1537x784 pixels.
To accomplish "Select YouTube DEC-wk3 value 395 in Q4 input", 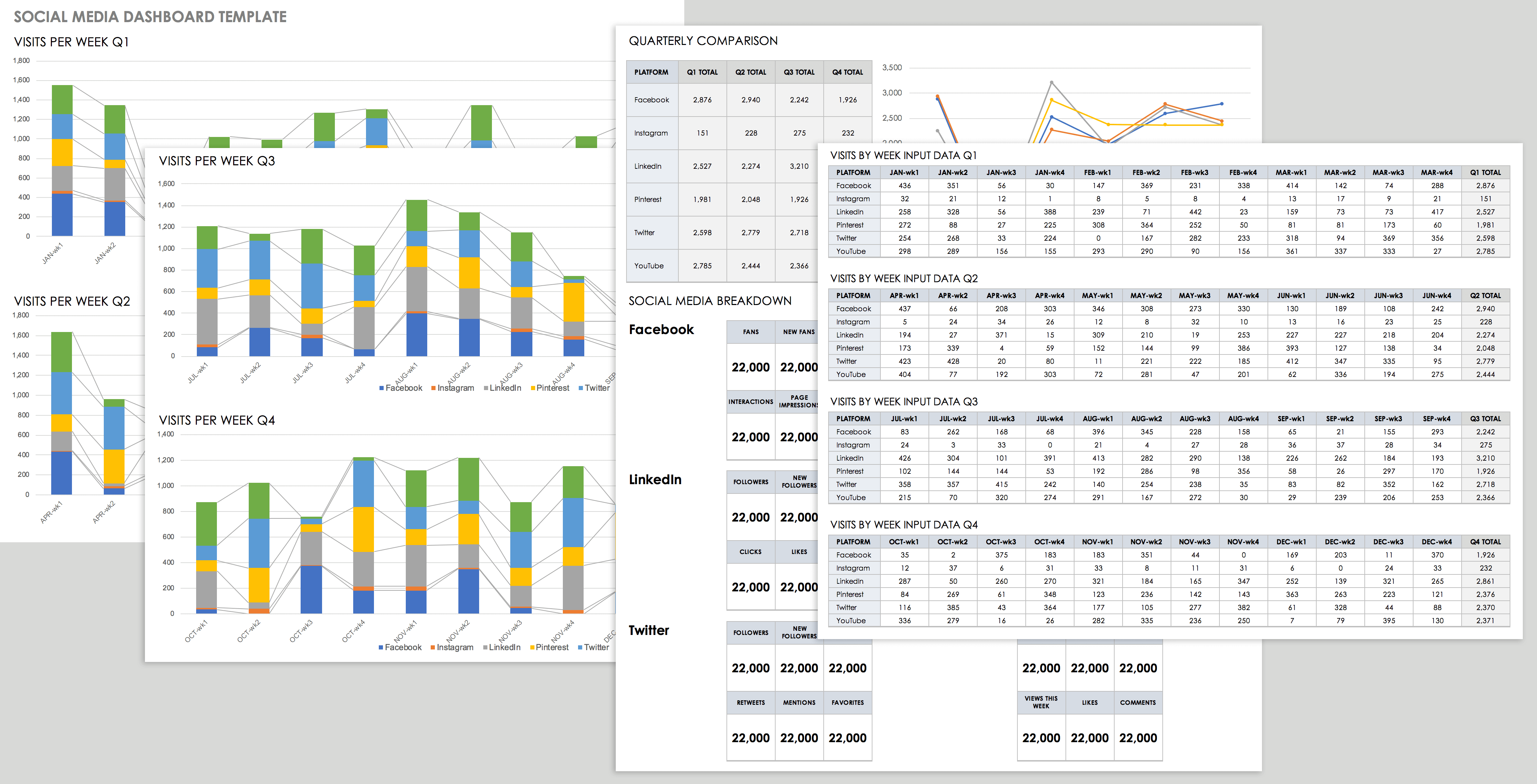I will click(1389, 620).
